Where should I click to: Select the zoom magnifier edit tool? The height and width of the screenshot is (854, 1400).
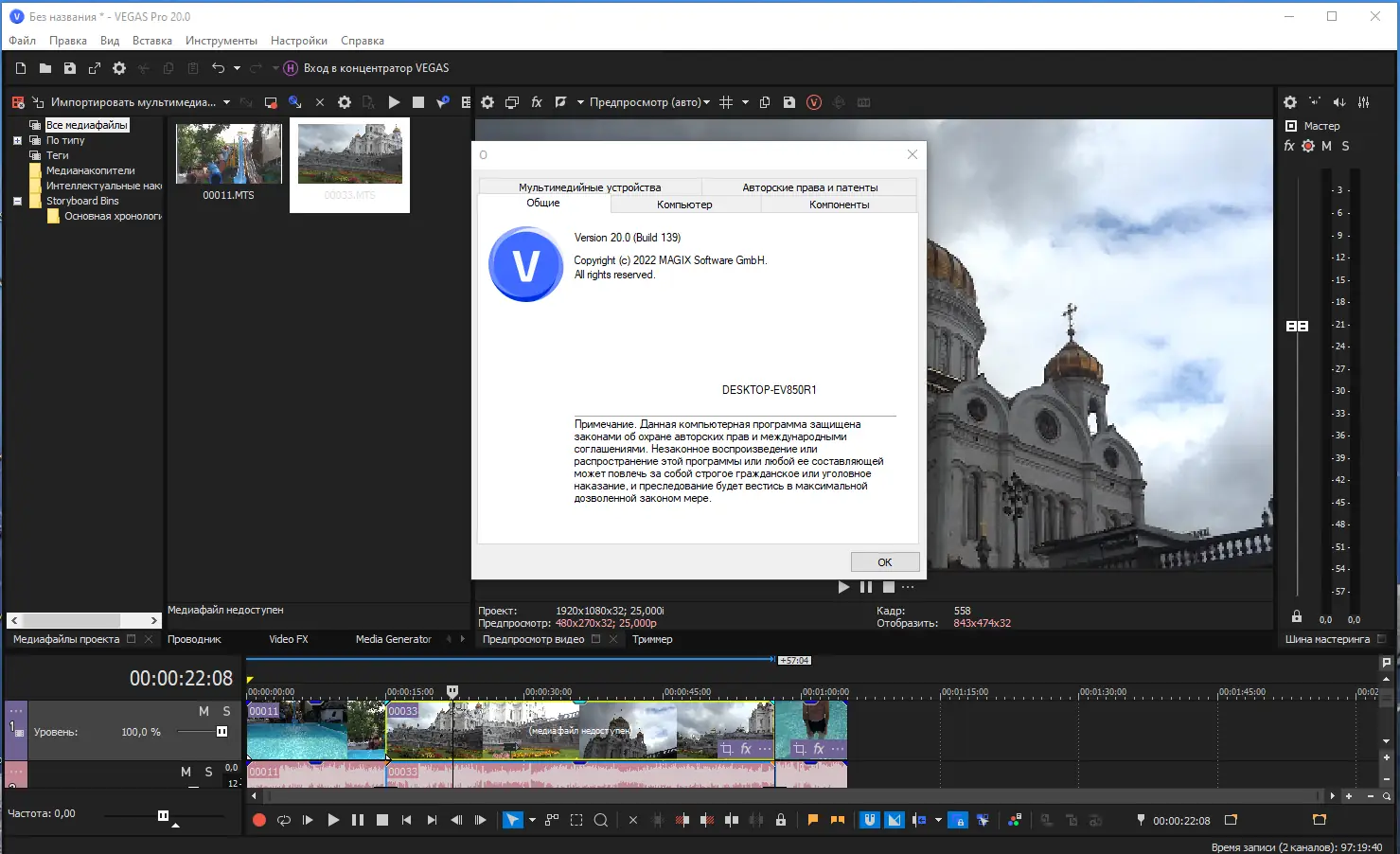[x=600, y=820]
